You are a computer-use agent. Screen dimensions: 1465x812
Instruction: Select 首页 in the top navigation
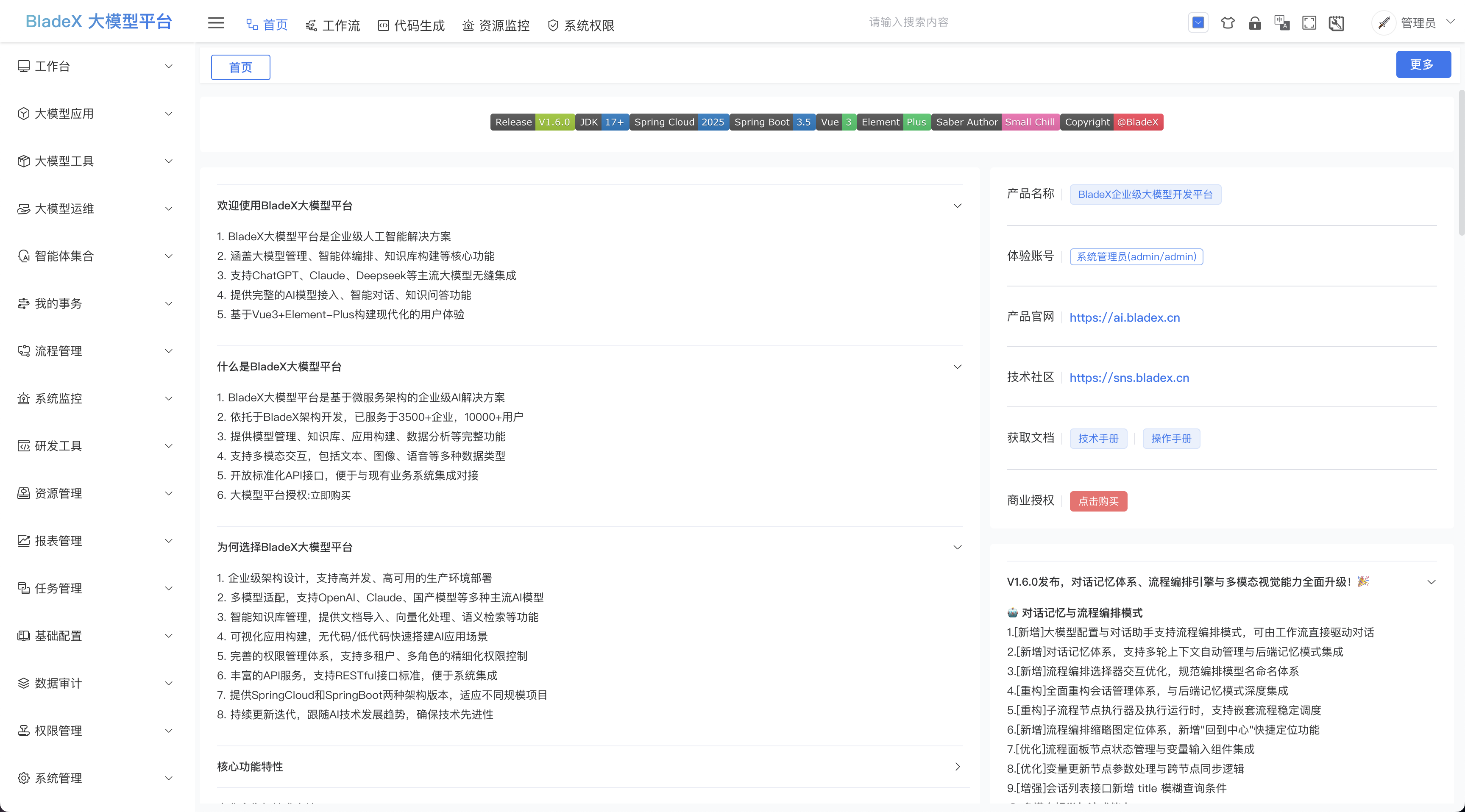tap(267, 25)
